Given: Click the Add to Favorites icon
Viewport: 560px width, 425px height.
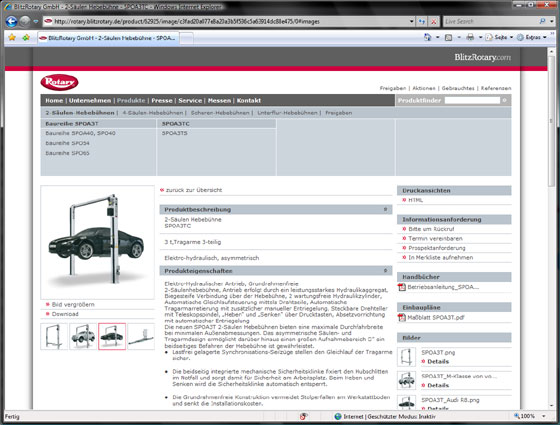Looking at the screenshot, I should (x=26, y=37).
